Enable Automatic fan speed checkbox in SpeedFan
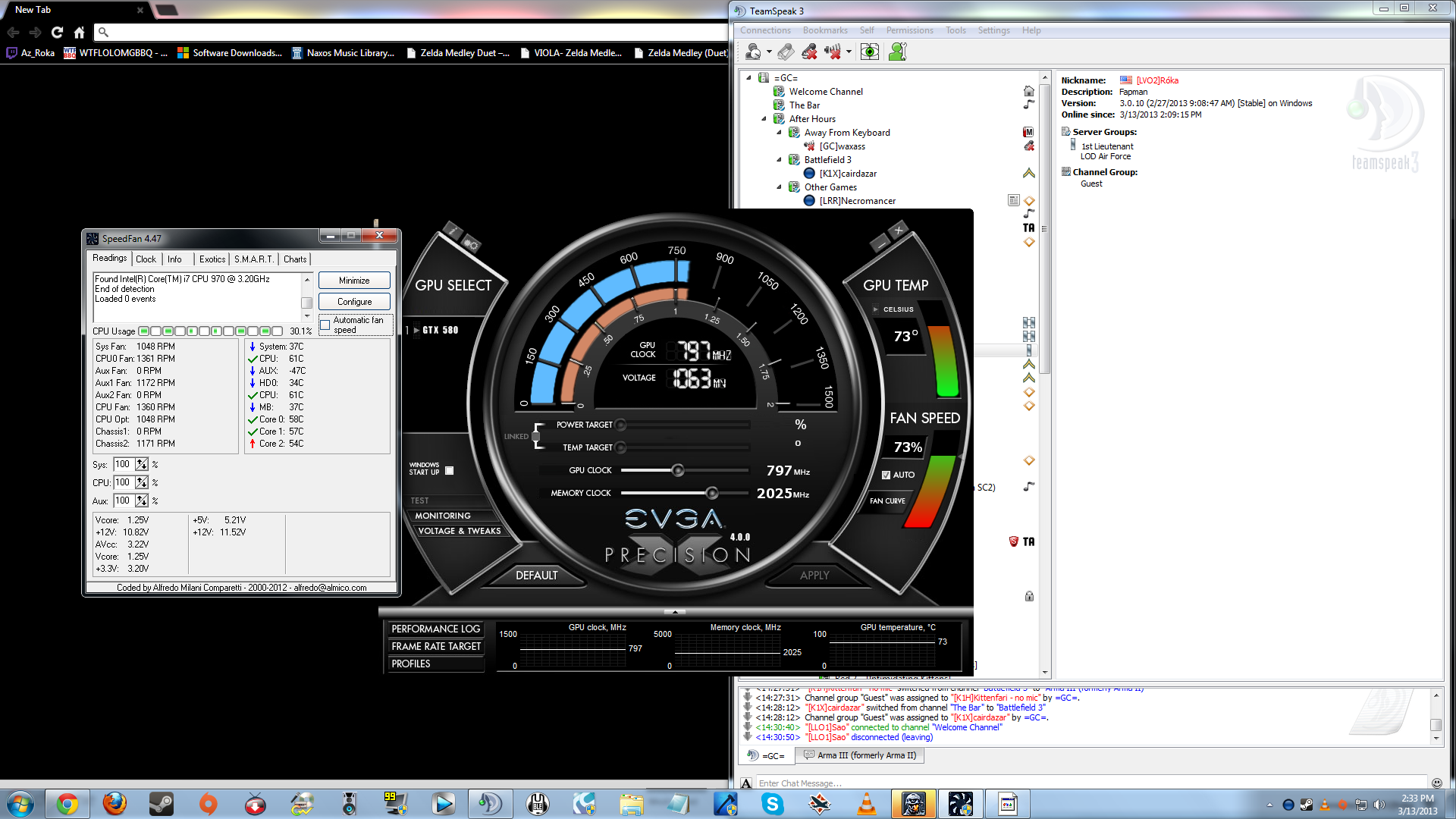1456x819 pixels. pos(325,325)
